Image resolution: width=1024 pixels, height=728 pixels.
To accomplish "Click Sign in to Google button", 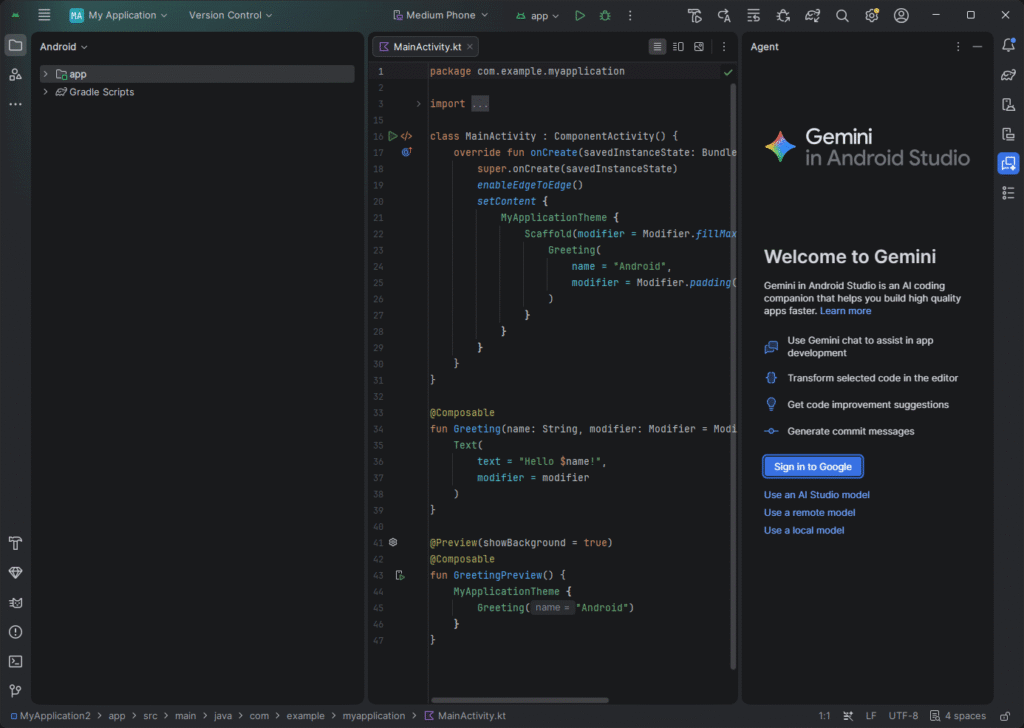I will click(812, 467).
